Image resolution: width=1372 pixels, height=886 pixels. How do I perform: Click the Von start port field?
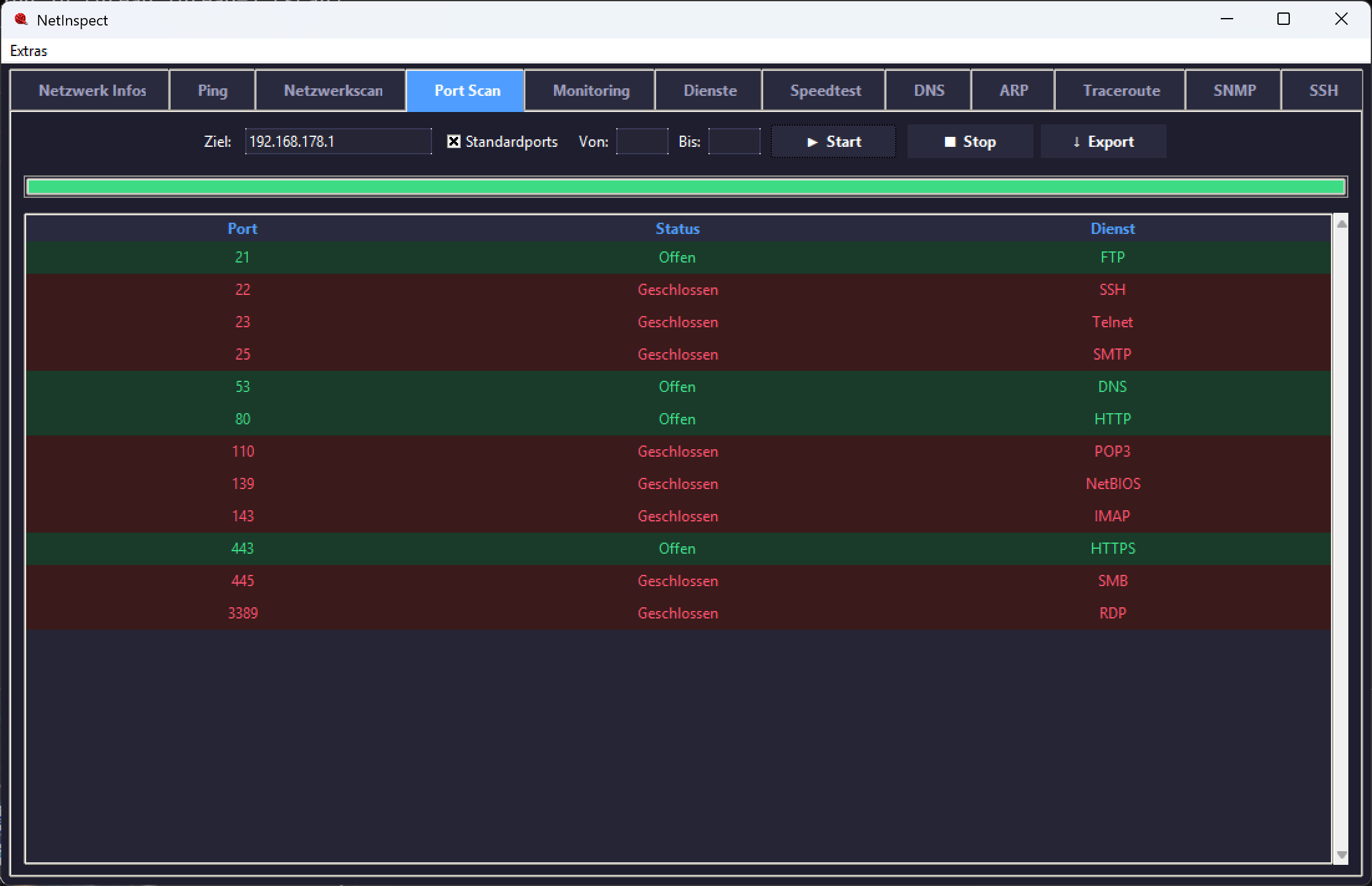click(642, 141)
